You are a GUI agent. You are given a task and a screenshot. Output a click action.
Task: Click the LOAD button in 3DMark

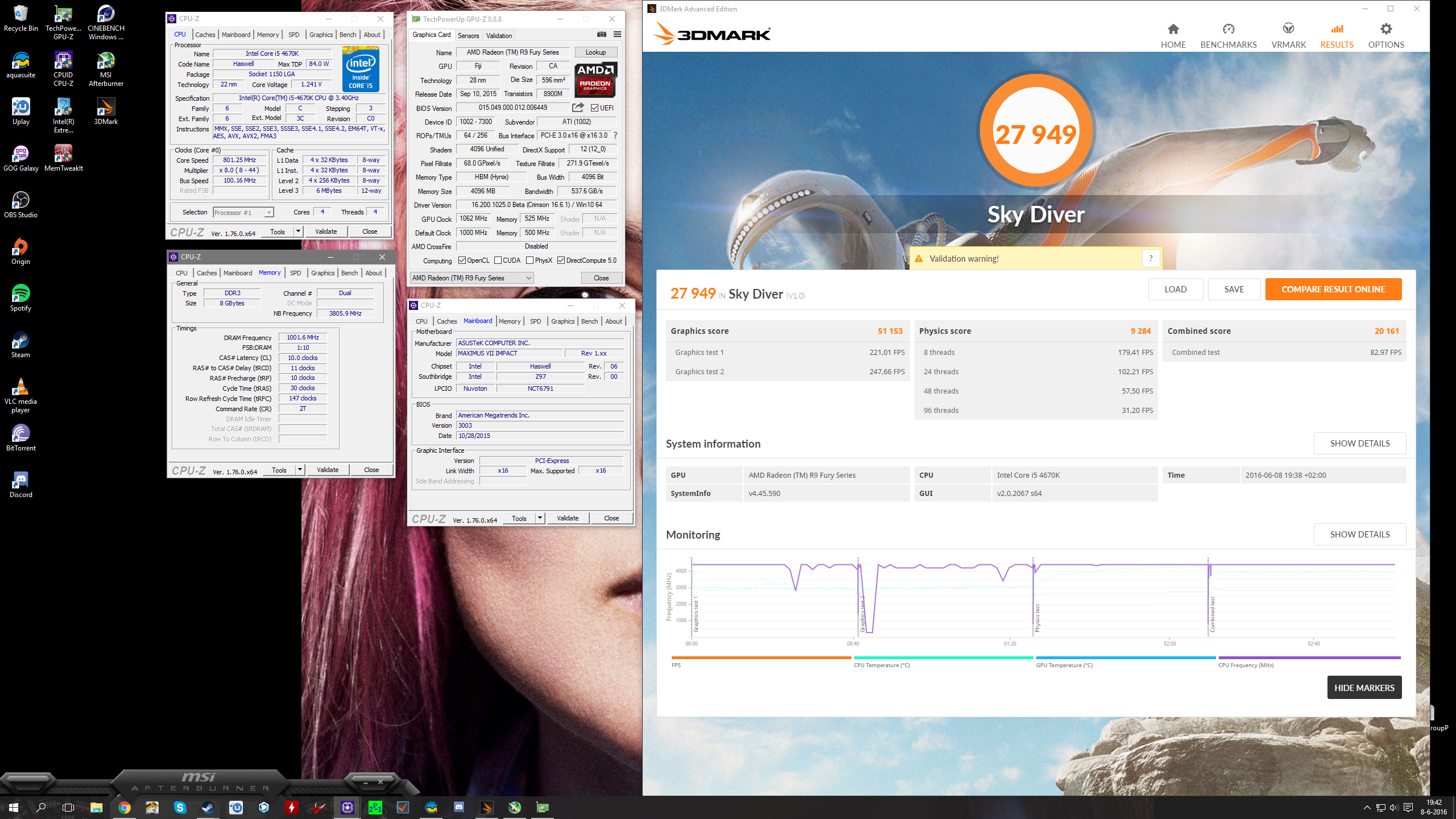[1175, 289]
